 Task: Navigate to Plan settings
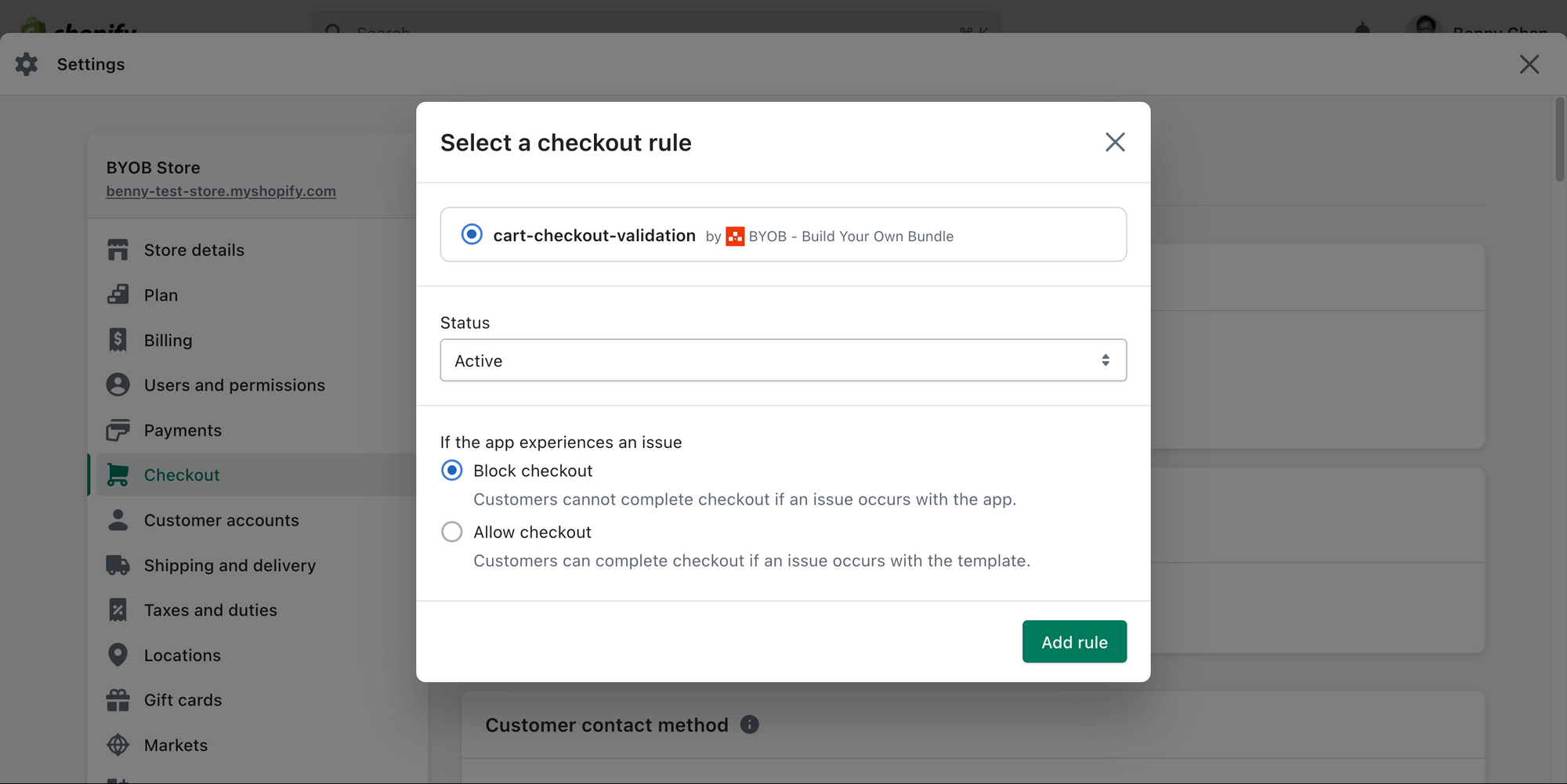[x=161, y=294]
